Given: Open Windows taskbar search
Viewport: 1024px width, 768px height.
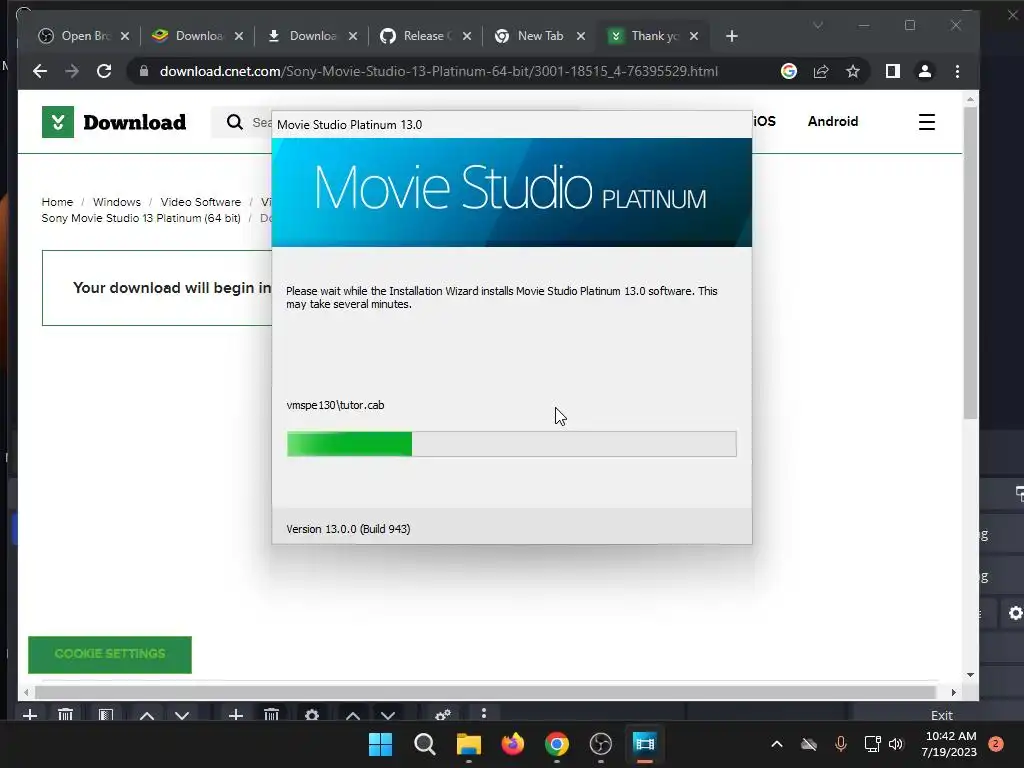Looking at the screenshot, I should click(x=424, y=744).
